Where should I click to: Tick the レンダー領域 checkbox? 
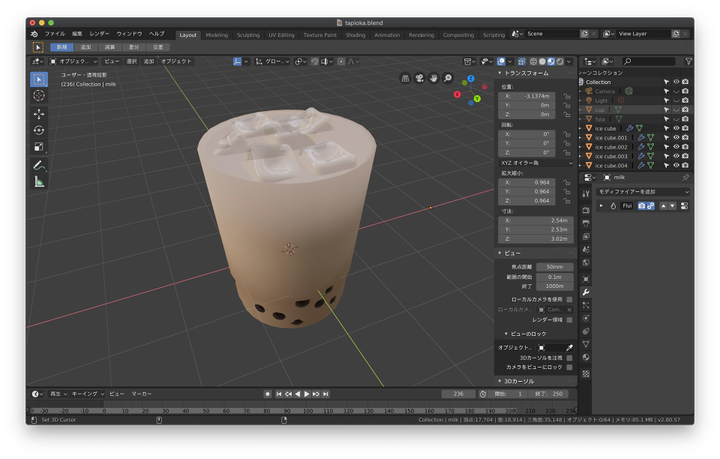pyautogui.click(x=569, y=320)
